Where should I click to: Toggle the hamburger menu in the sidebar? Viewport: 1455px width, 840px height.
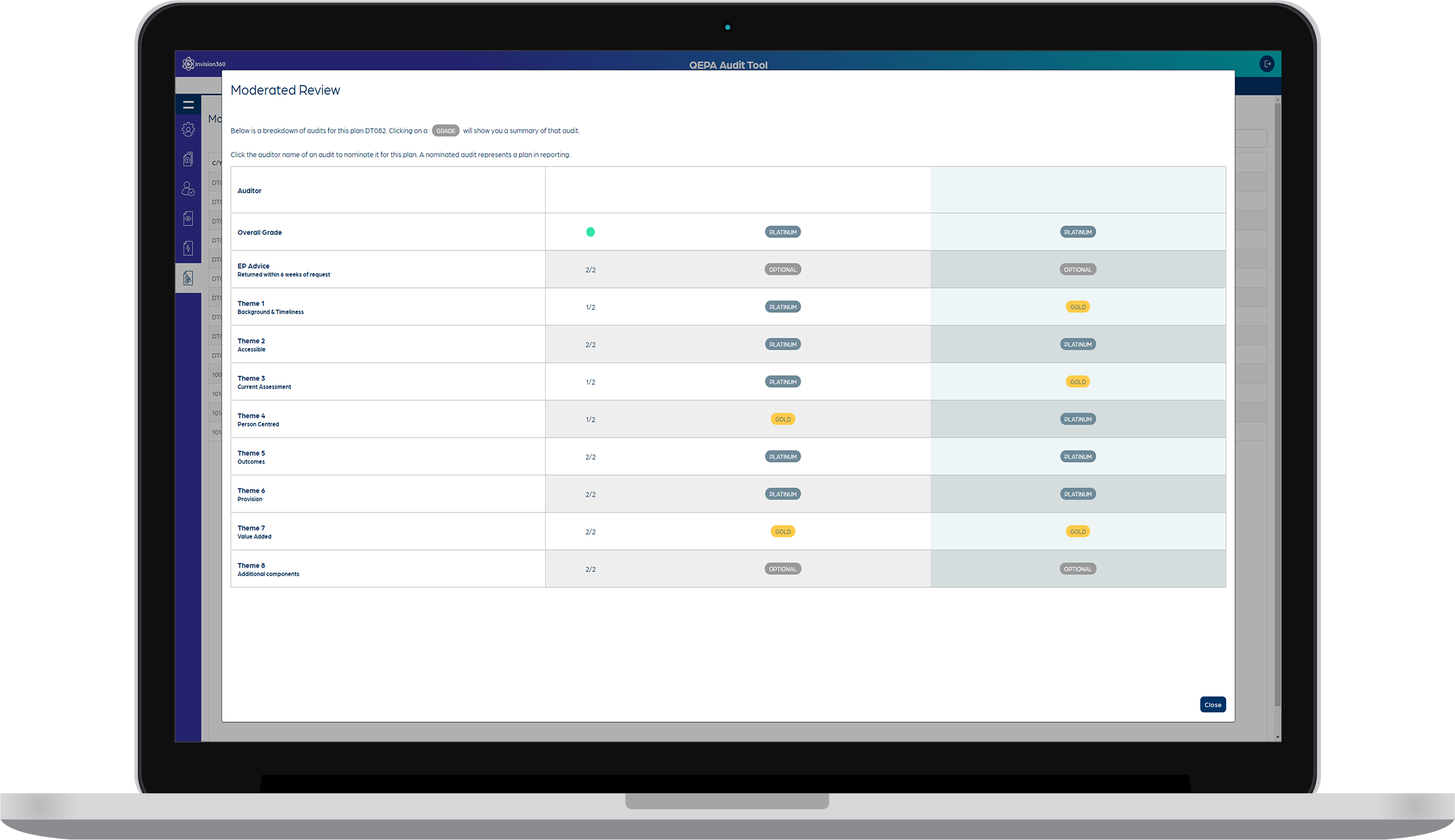pyautogui.click(x=188, y=105)
